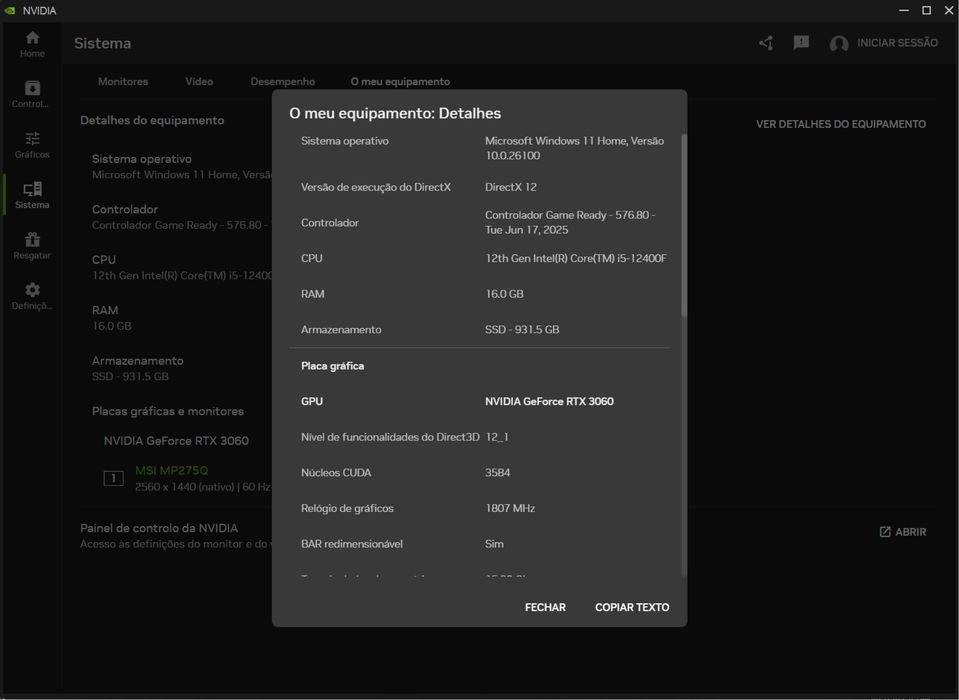The image size is (959, 700).
Task: Click the 'Sistema' page title
Action: [x=102, y=43]
